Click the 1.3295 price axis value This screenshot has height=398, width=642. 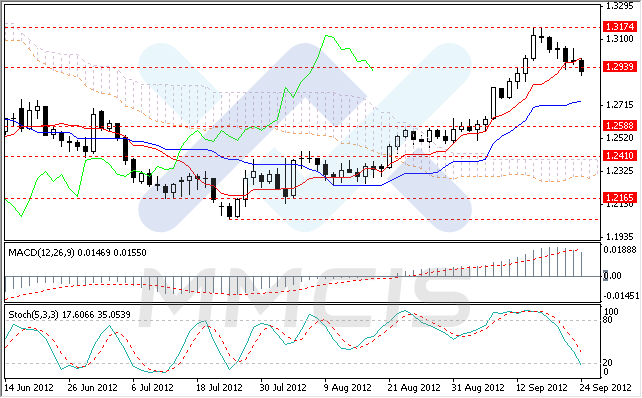coord(620,6)
